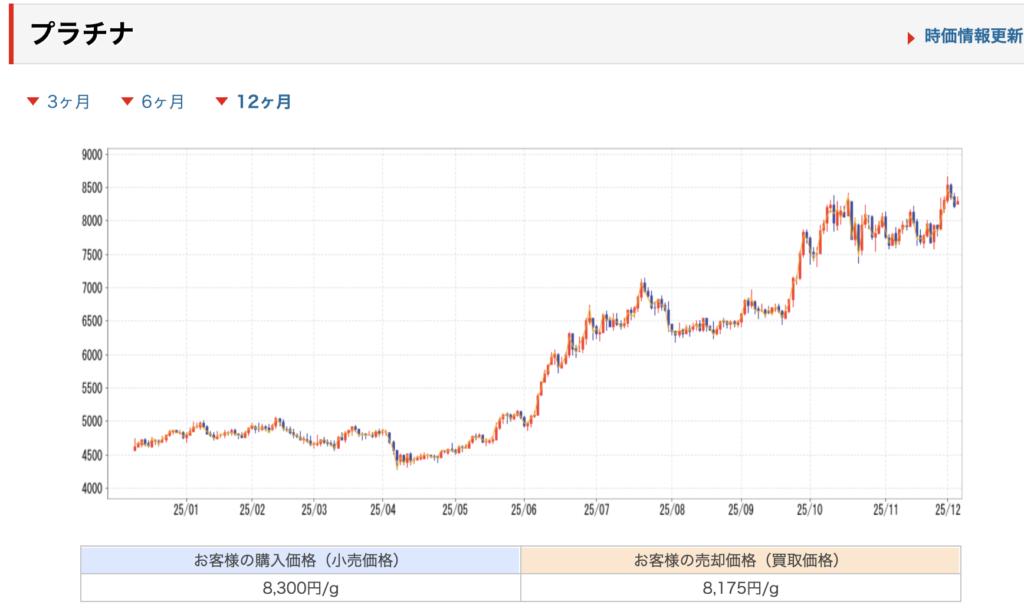Click the お客様の売却価格（買取価格） header cell
Screen dimensions: 1024x615
click(x=740, y=560)
